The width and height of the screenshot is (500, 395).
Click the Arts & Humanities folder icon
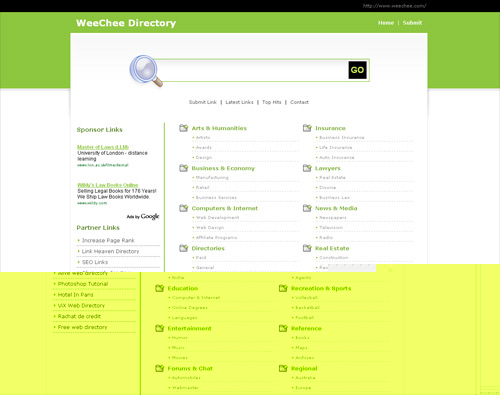[184, 128]
